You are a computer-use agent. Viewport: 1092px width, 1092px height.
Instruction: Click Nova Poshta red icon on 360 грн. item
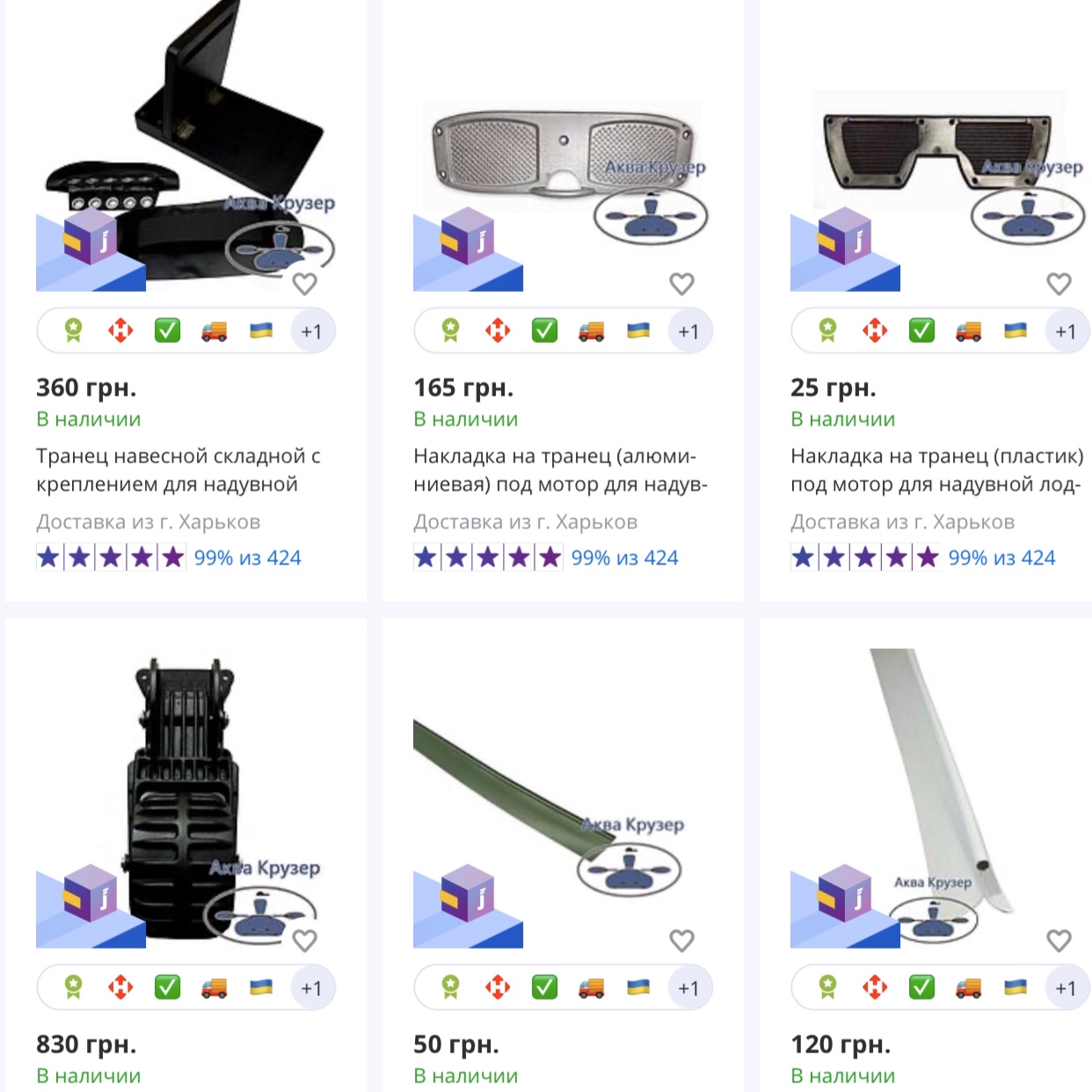pos(120,331)
